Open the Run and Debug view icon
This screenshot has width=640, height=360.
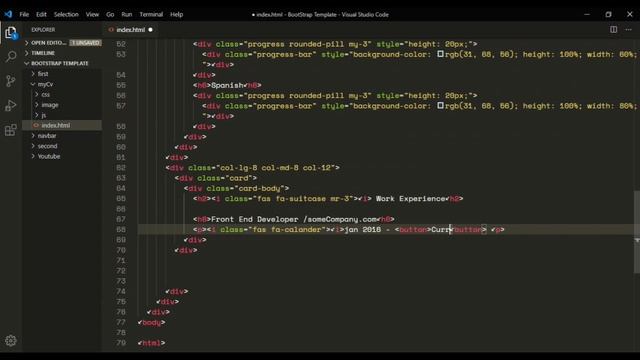11,106
